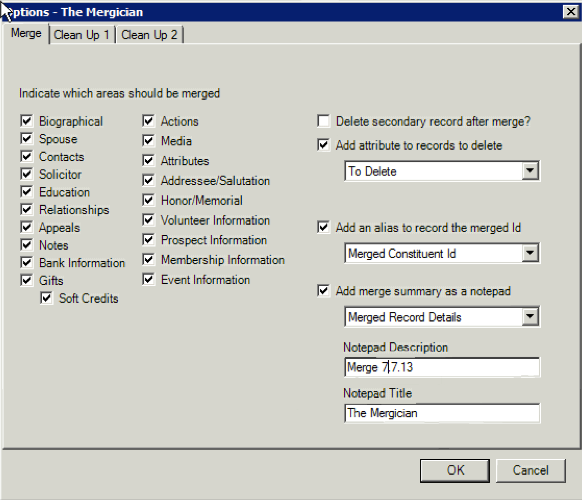Close the Options dialog window

click(570, 12)
